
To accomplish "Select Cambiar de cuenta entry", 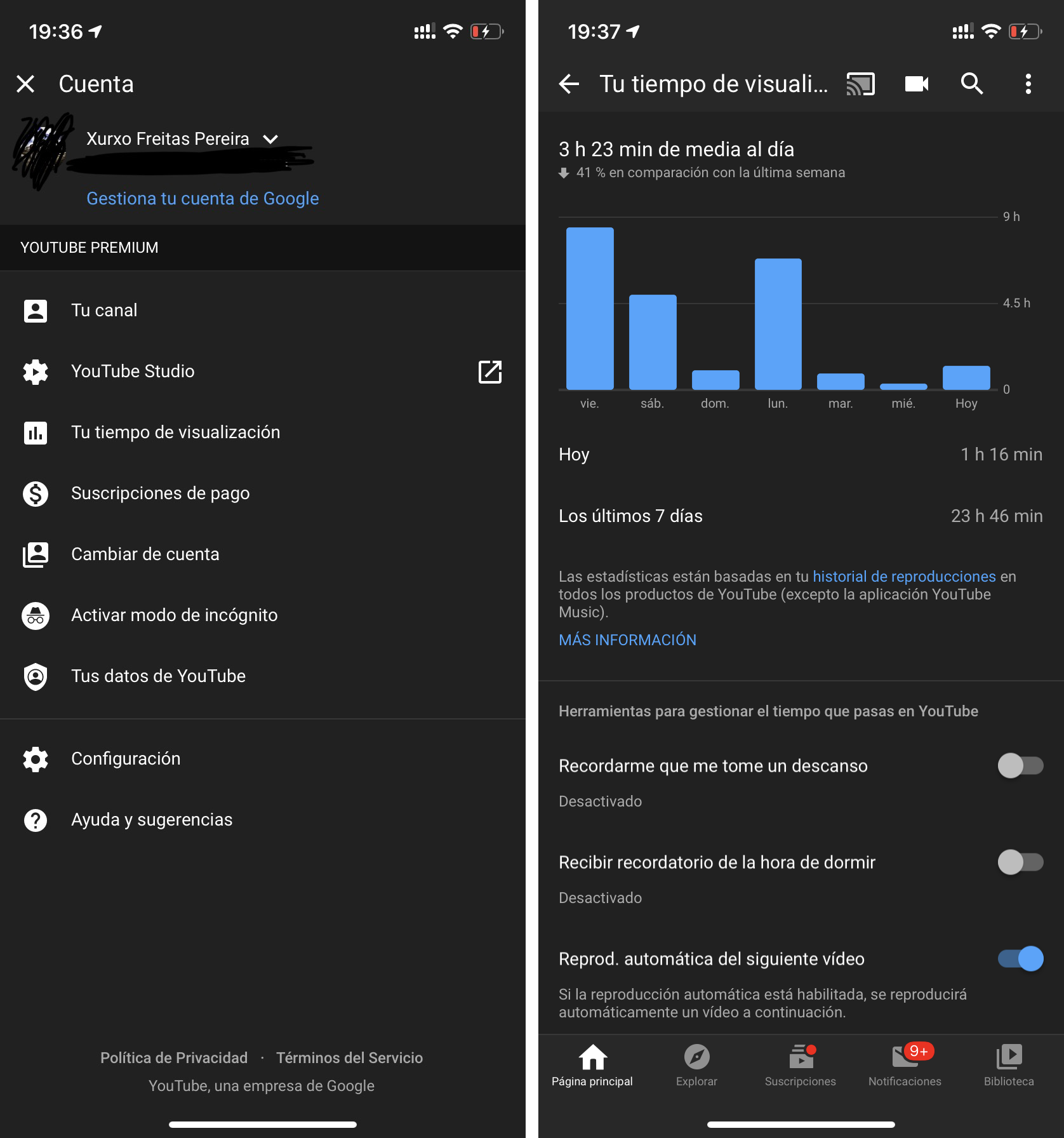I will (263, 554).
